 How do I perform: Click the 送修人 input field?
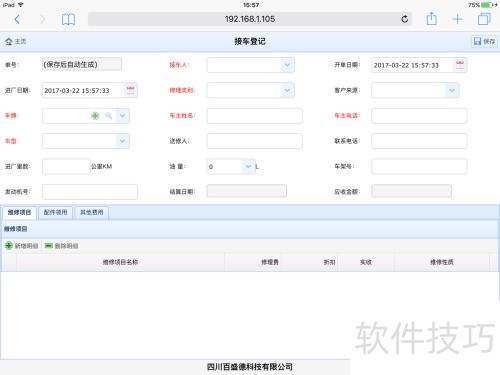point(255,141)
